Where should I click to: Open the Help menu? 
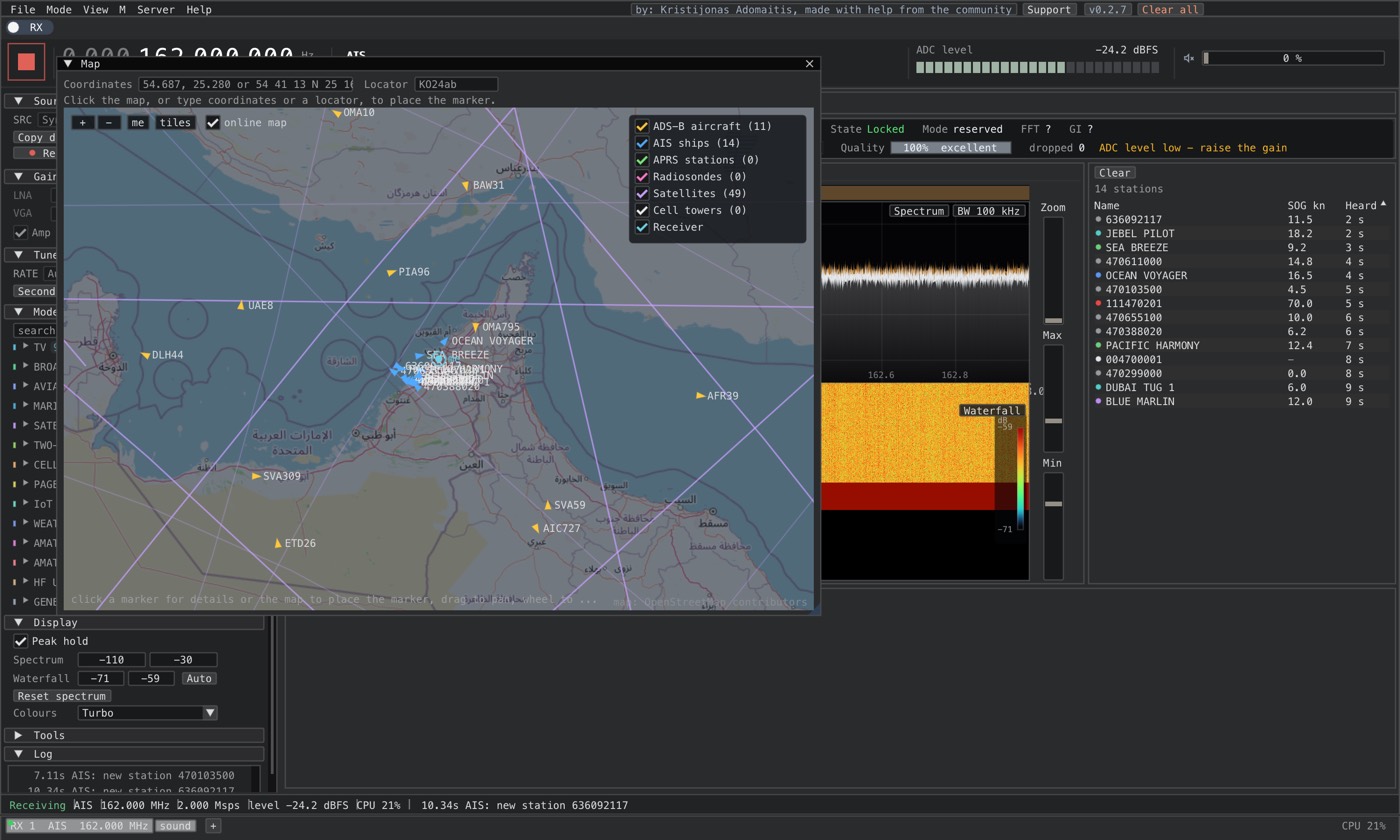point(199,9)
